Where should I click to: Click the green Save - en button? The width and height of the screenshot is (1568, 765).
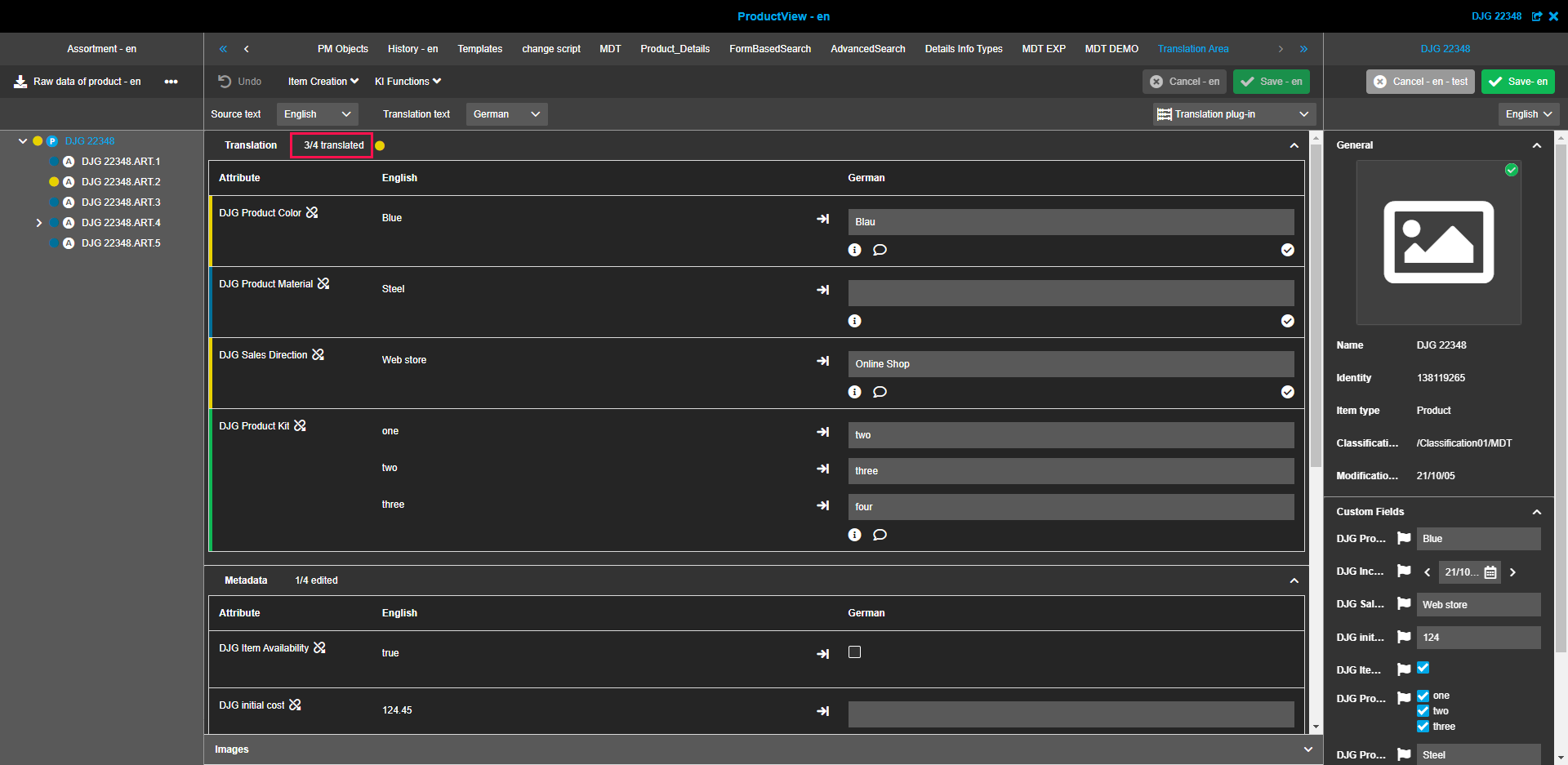pyautogui.click(x=1271, y=82)
